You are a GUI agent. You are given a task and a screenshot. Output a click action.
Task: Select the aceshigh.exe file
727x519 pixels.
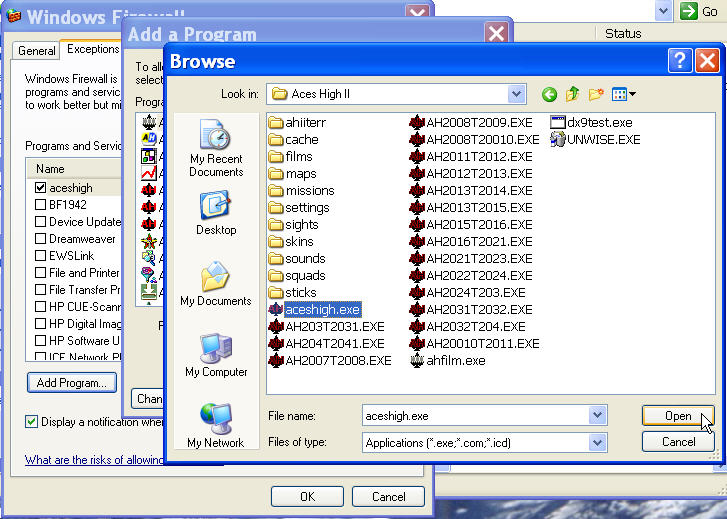[315, 310]
